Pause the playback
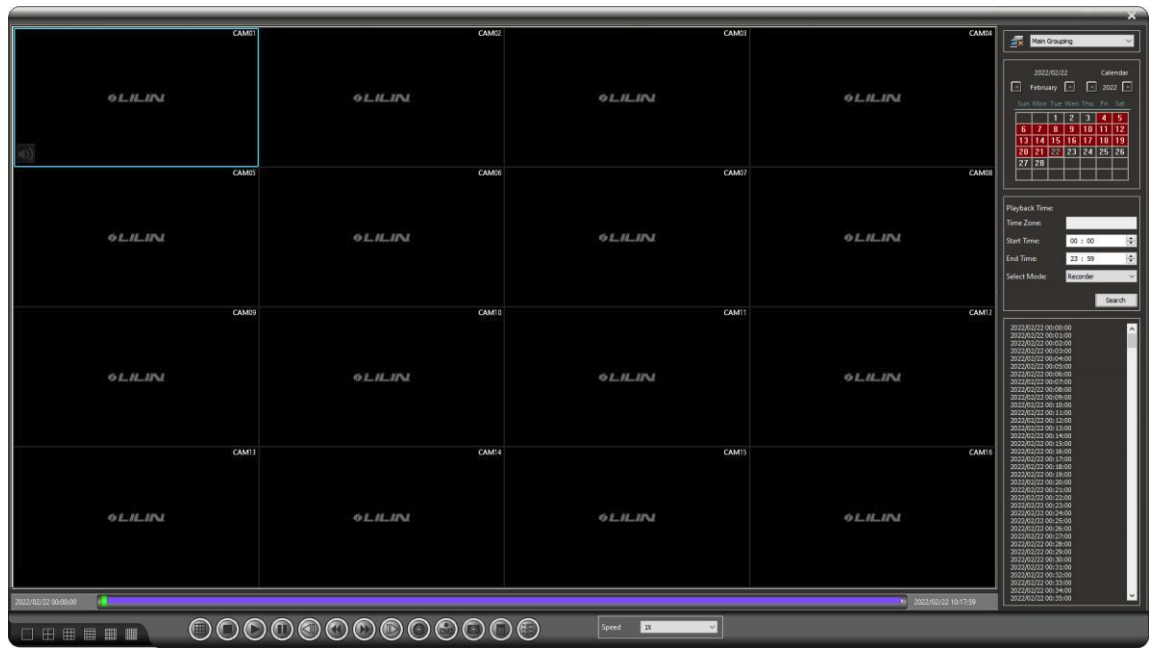This screenshot has width=1161, height=656. [x=282, y=629]
